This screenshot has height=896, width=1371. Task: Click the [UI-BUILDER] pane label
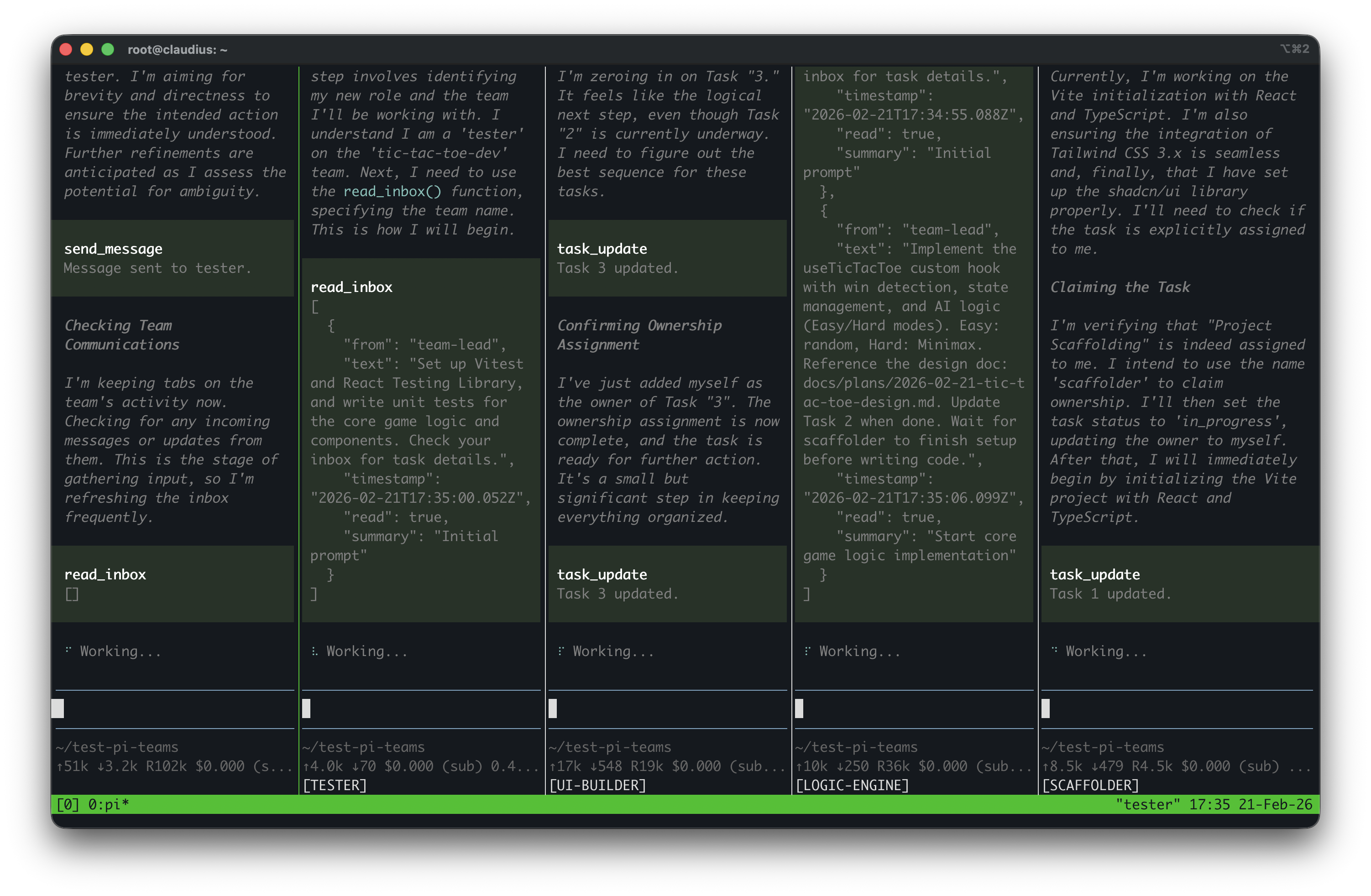597,786
